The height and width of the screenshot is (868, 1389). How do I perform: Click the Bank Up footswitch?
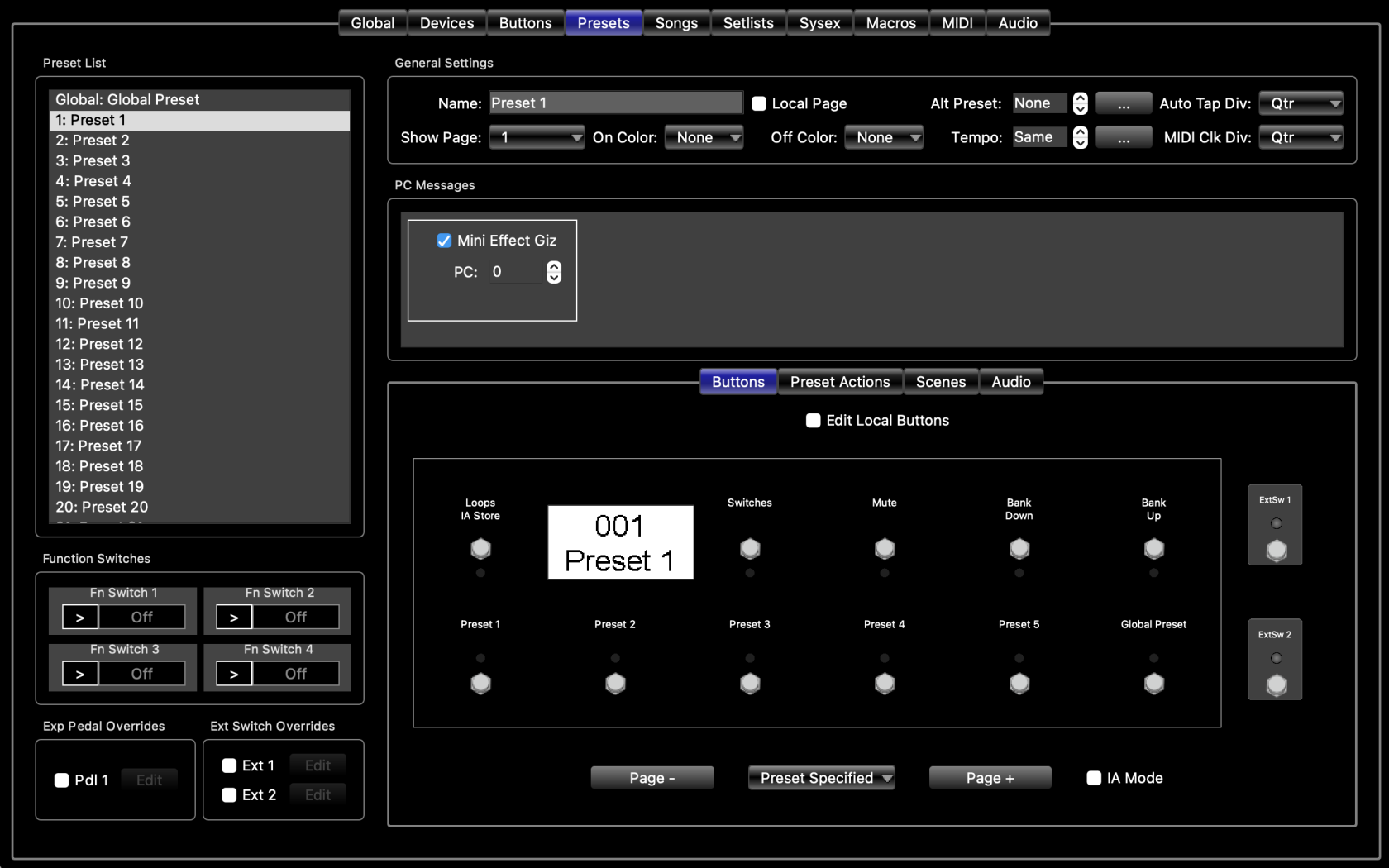1154,549
